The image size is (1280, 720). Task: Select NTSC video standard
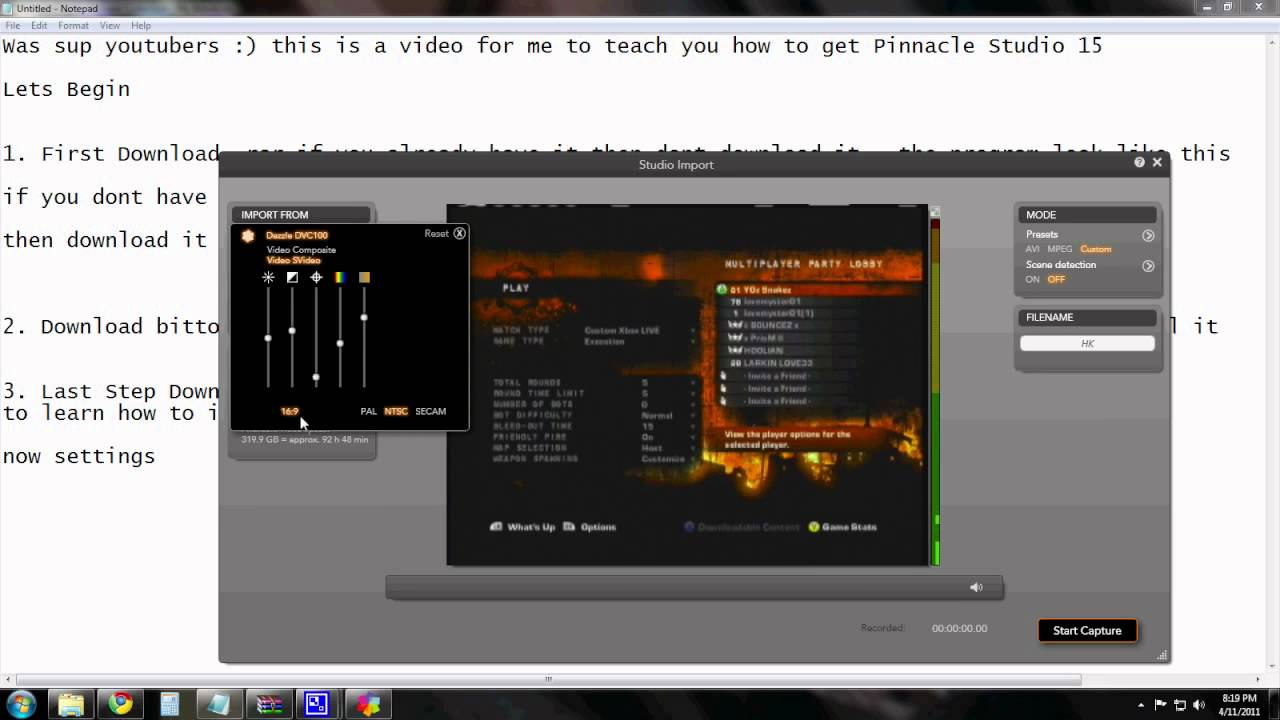pos(396,411)
